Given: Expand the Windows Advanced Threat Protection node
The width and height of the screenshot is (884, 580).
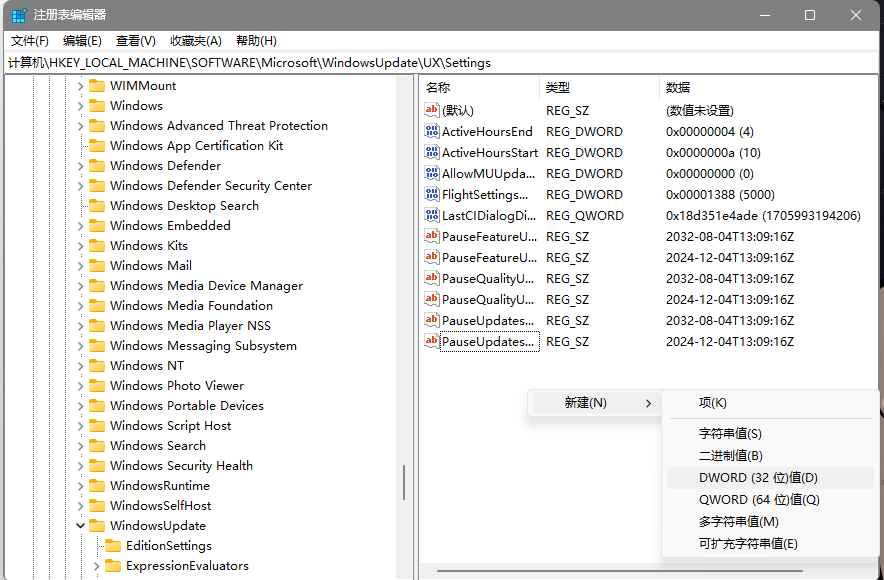Looking at the screenshot, I should pyautogui.click(x=80, y=126).
